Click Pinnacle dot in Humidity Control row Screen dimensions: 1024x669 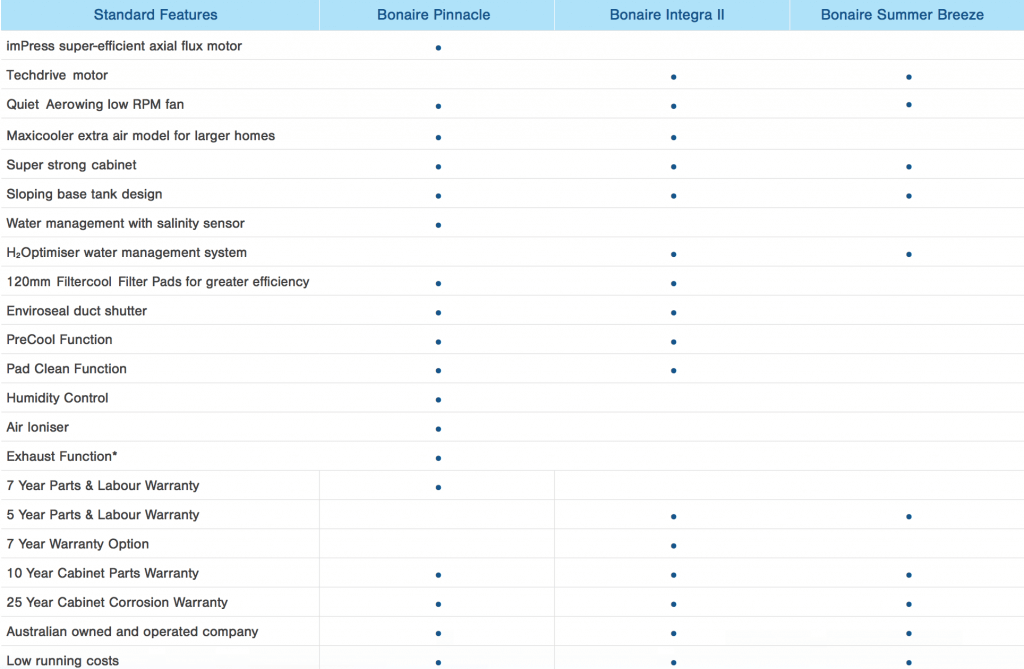coord(438,400)
